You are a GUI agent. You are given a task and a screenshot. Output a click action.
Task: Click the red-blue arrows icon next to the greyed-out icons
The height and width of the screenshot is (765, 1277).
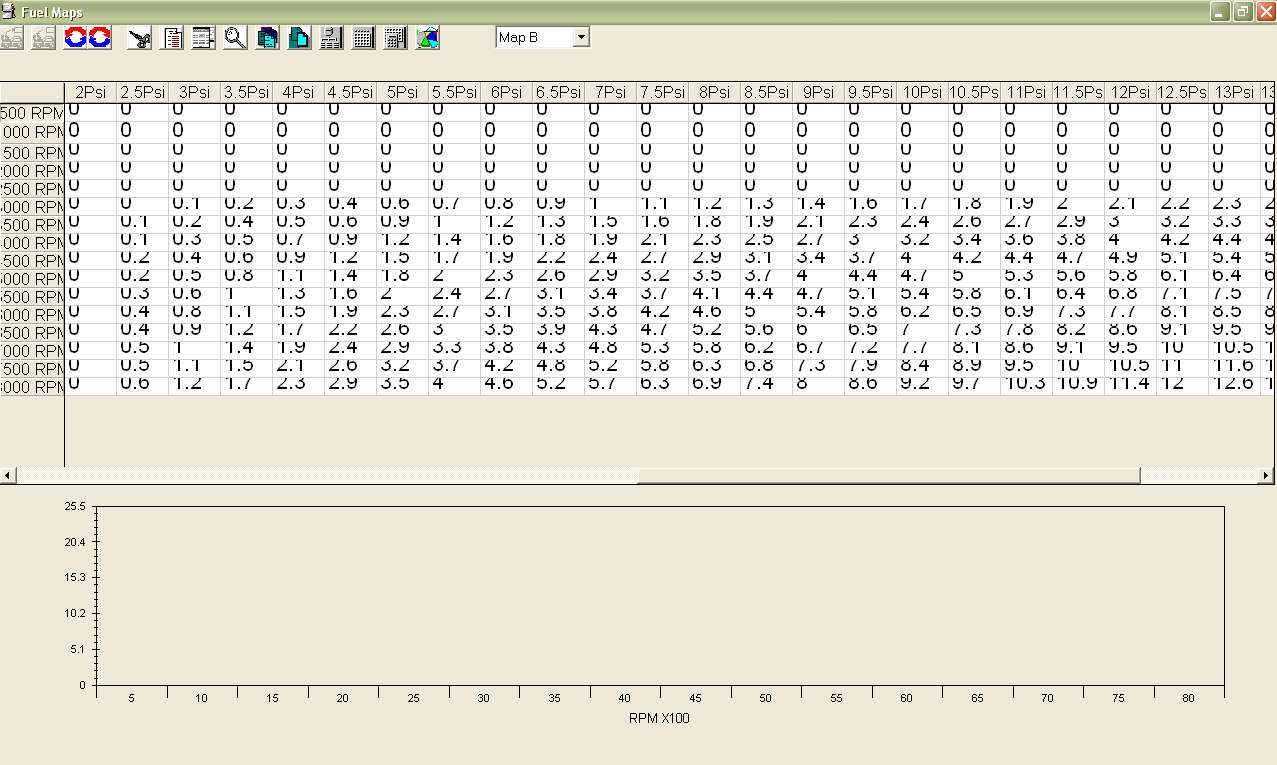[x=76, y=38]
